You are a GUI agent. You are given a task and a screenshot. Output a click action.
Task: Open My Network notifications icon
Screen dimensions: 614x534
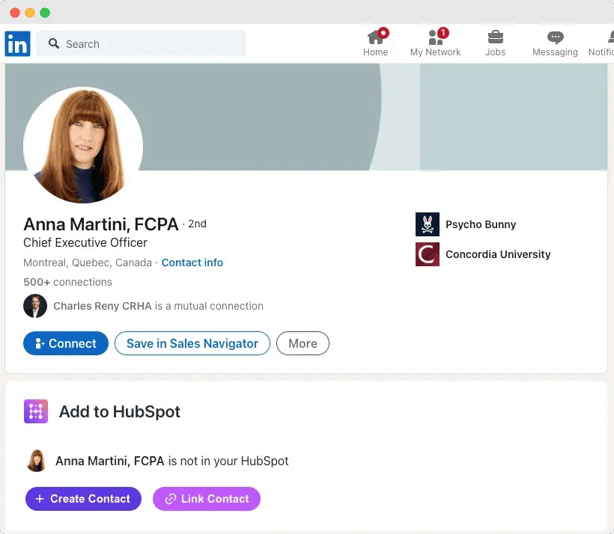point(436,37)
